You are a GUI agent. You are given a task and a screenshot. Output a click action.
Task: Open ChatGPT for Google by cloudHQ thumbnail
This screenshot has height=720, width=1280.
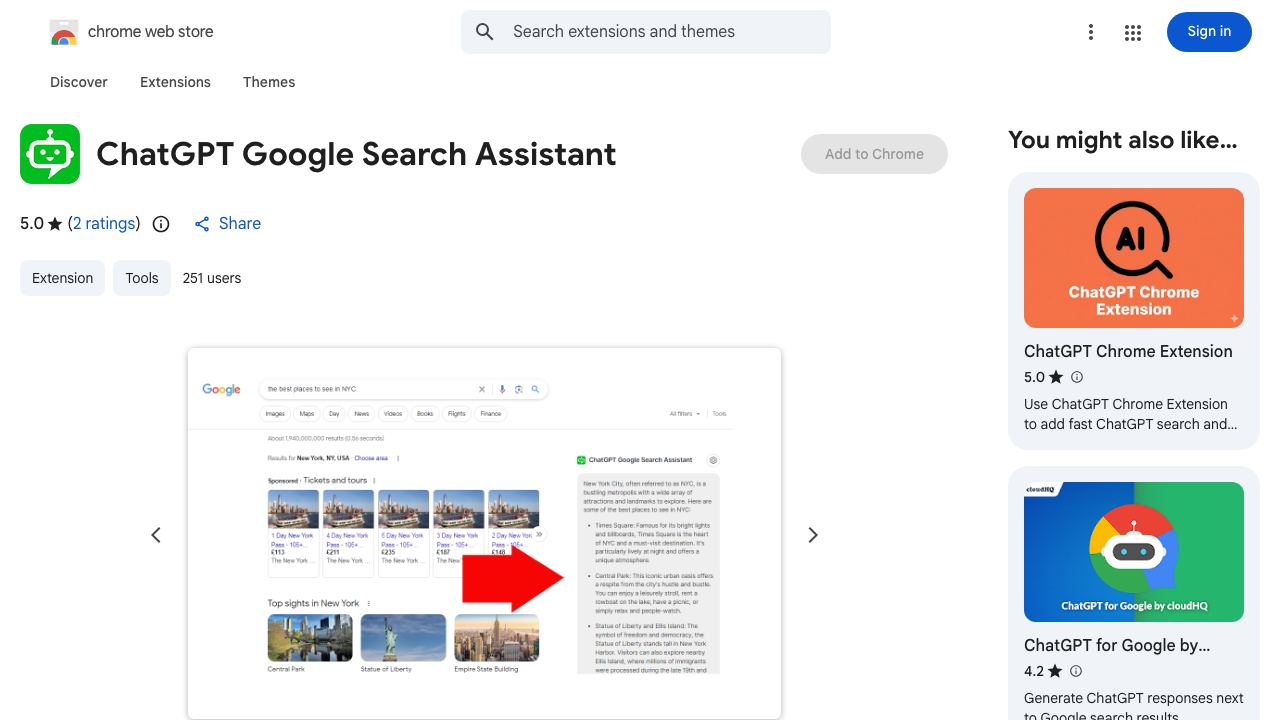point(1134,552)
